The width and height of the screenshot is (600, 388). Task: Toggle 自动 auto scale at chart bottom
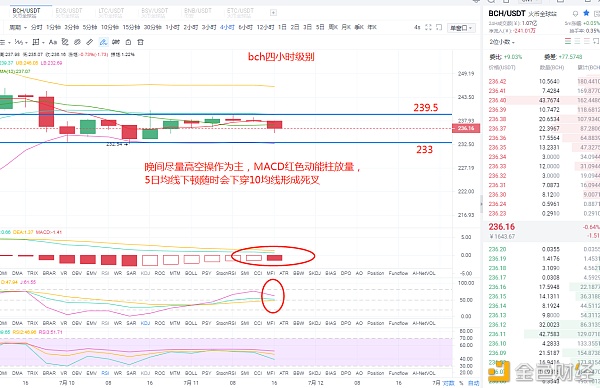point(474,383)
